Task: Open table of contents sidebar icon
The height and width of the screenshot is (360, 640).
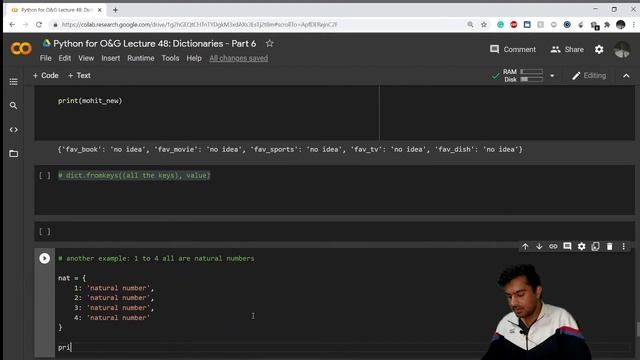Action: (x=13, y=82)
